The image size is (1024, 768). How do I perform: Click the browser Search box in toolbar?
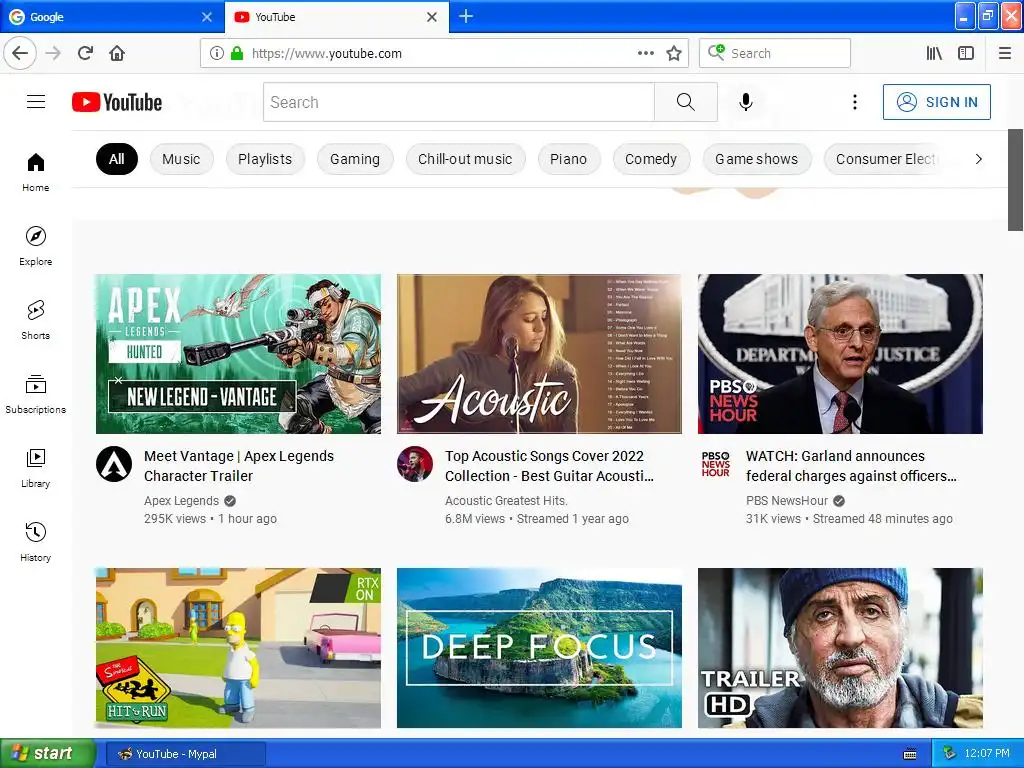pyautogui.click(x=775, y=53)
